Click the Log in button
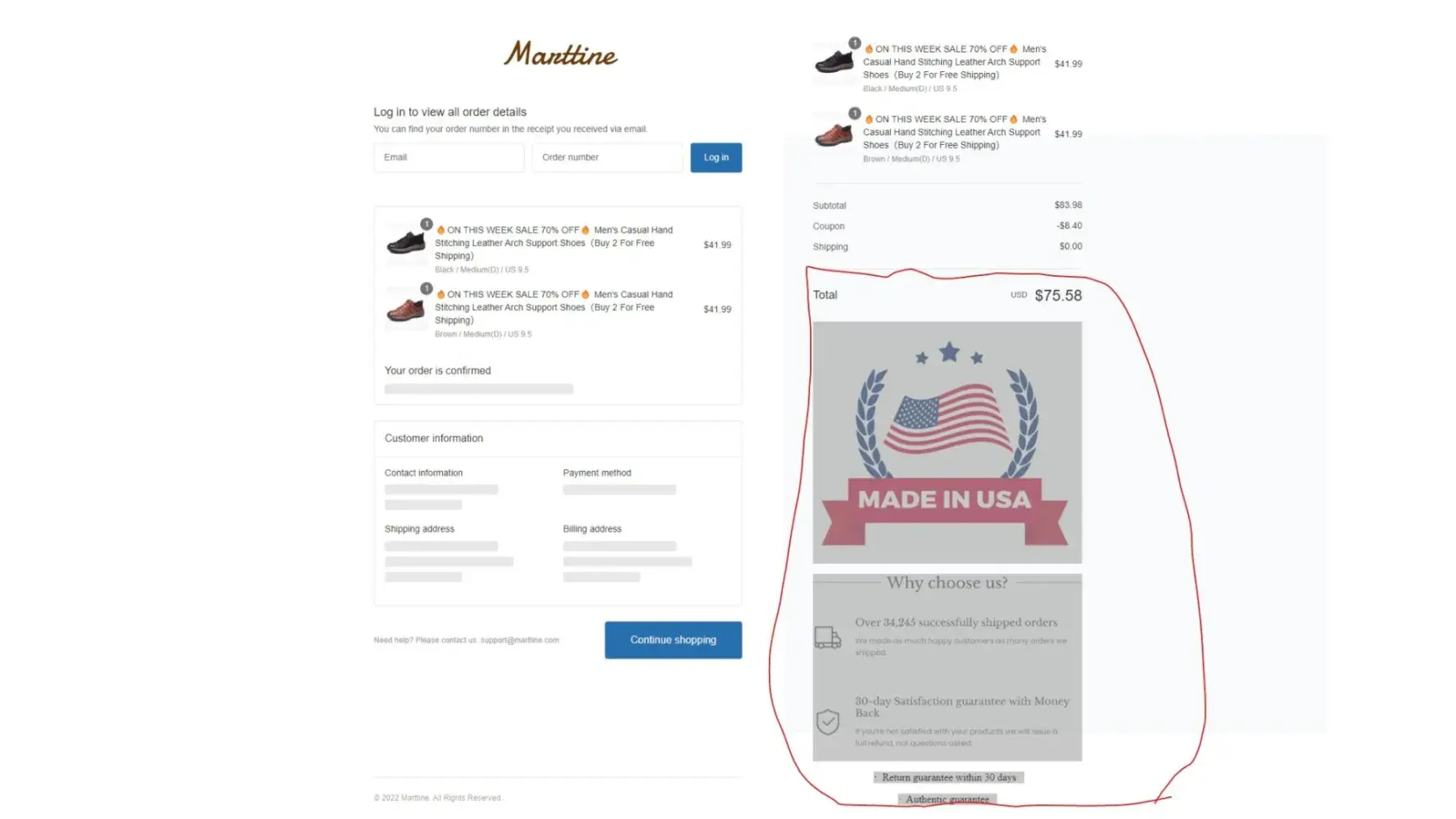This screenshot has width=1456, height=819. coord(716,157)
